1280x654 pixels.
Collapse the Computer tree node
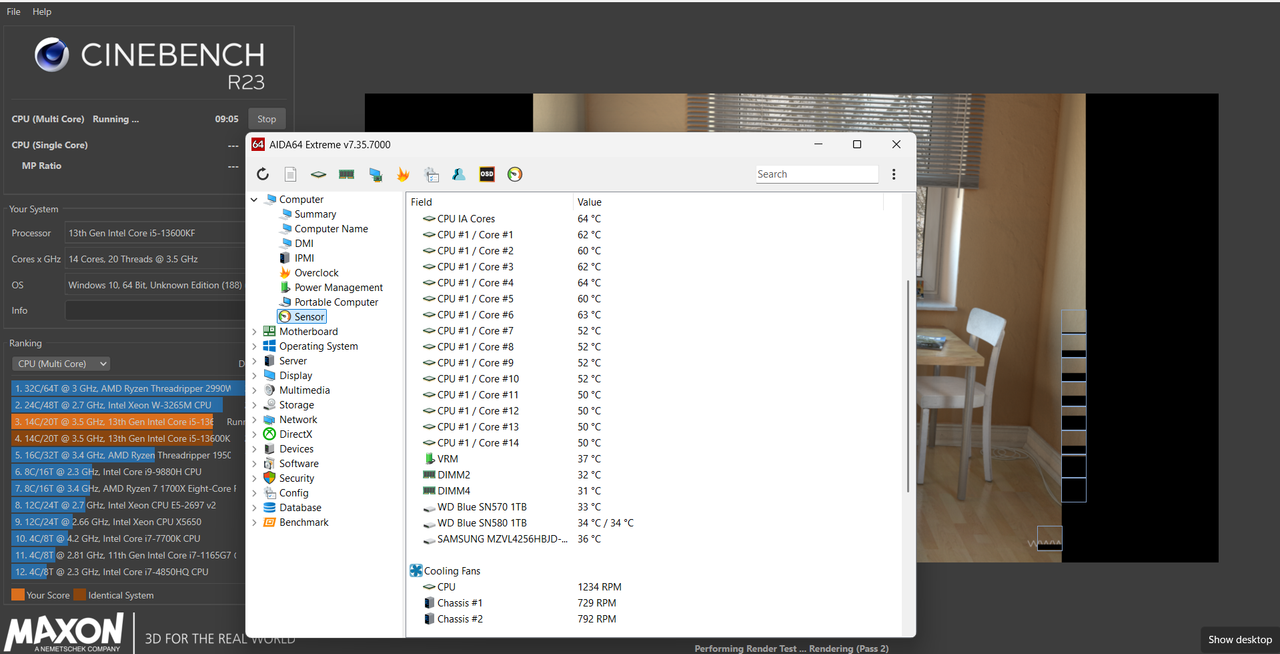[x=254, y=200]
